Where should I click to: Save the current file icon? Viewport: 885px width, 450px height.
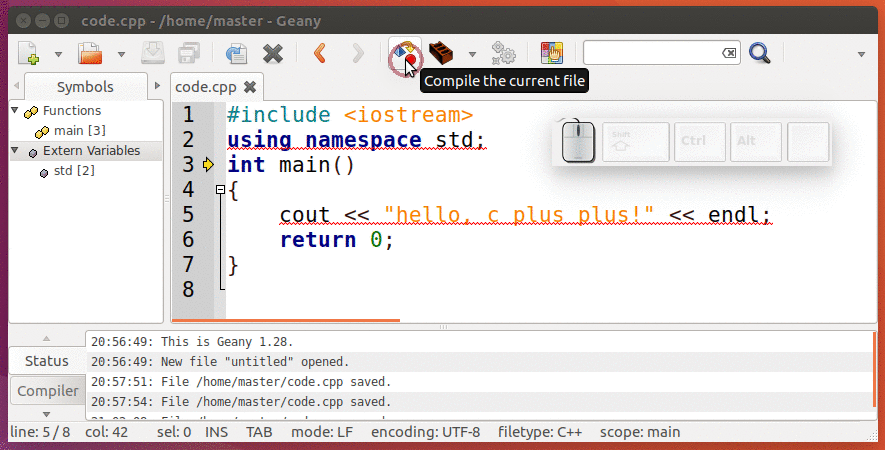click(152, 53)
